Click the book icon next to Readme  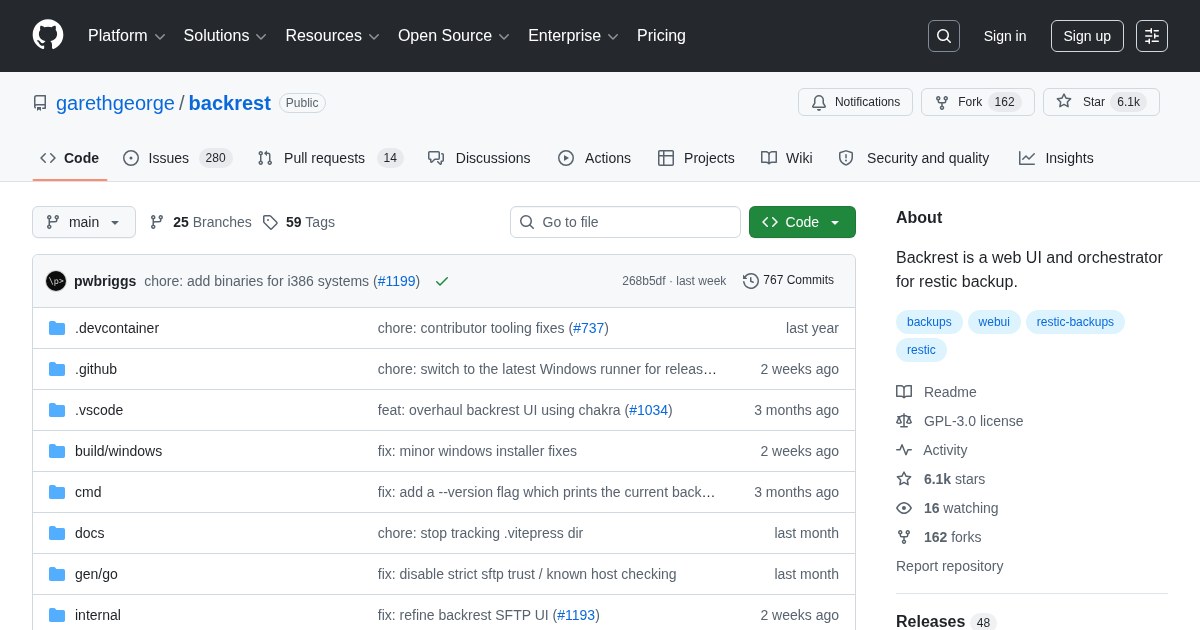(904, 392)
